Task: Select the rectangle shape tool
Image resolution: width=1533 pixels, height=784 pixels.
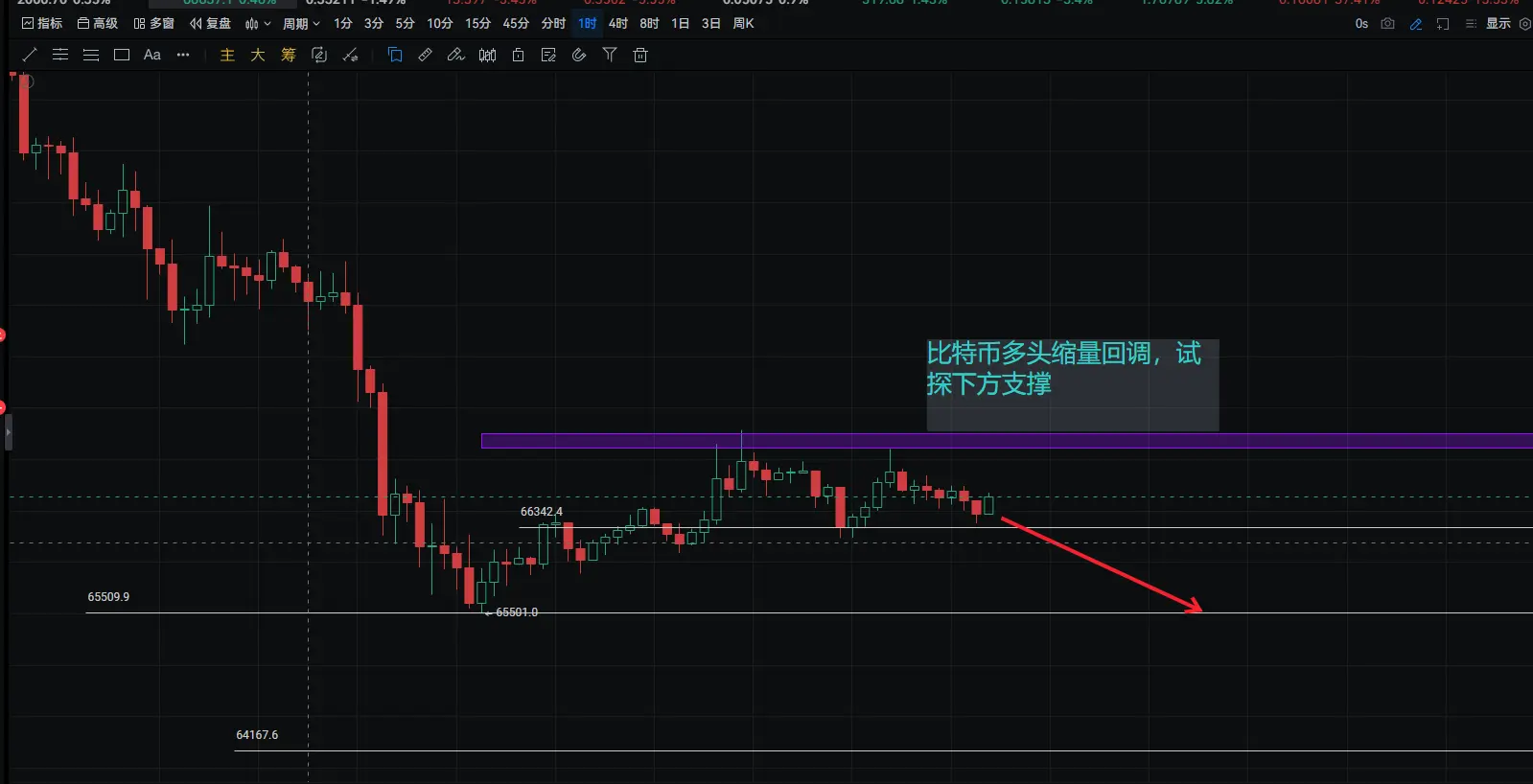Action: pyautogui.click(x=122, y=55)
